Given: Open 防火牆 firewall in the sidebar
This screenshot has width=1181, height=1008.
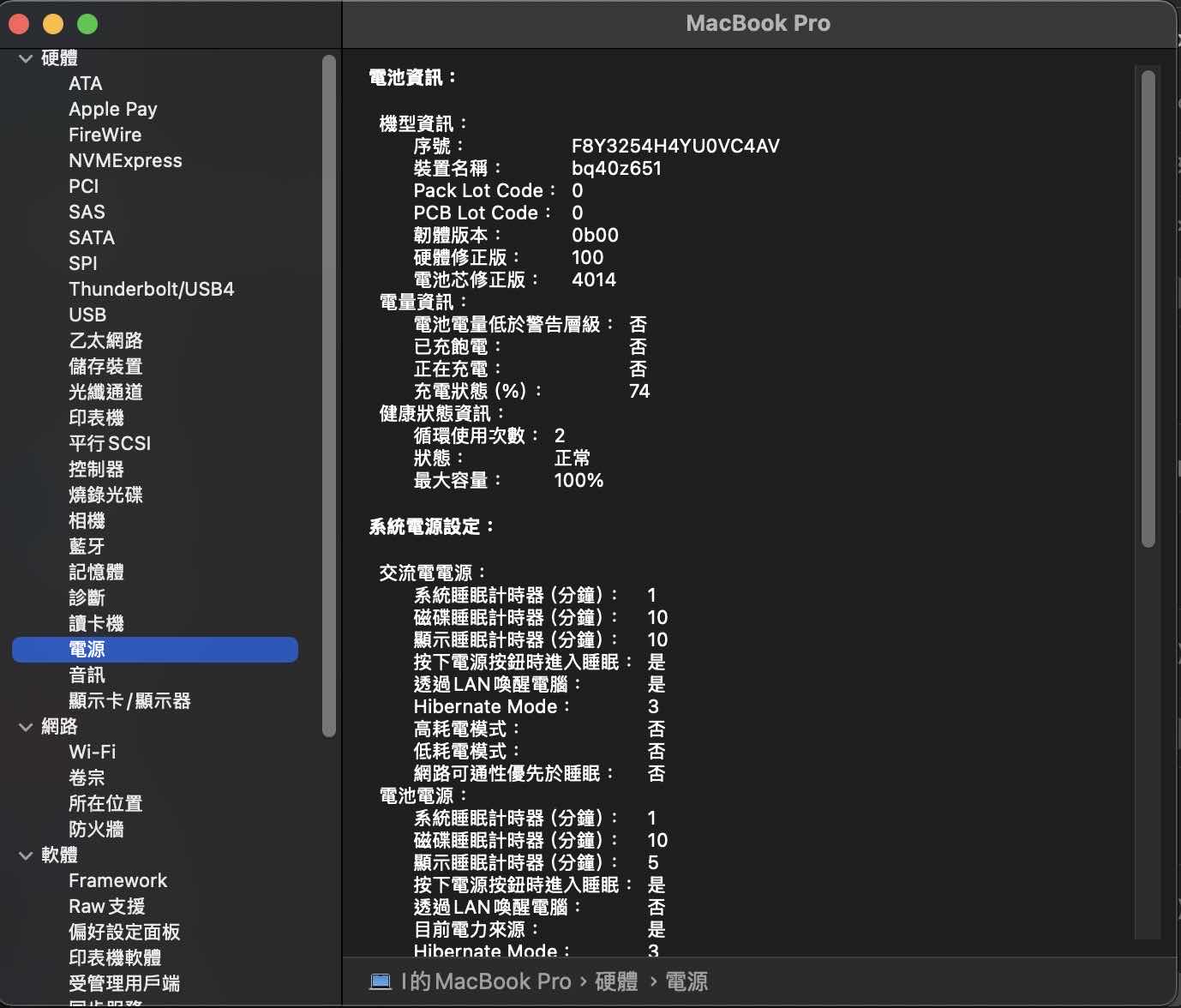Looking at the screenshot, I should (x=96, y=829).
